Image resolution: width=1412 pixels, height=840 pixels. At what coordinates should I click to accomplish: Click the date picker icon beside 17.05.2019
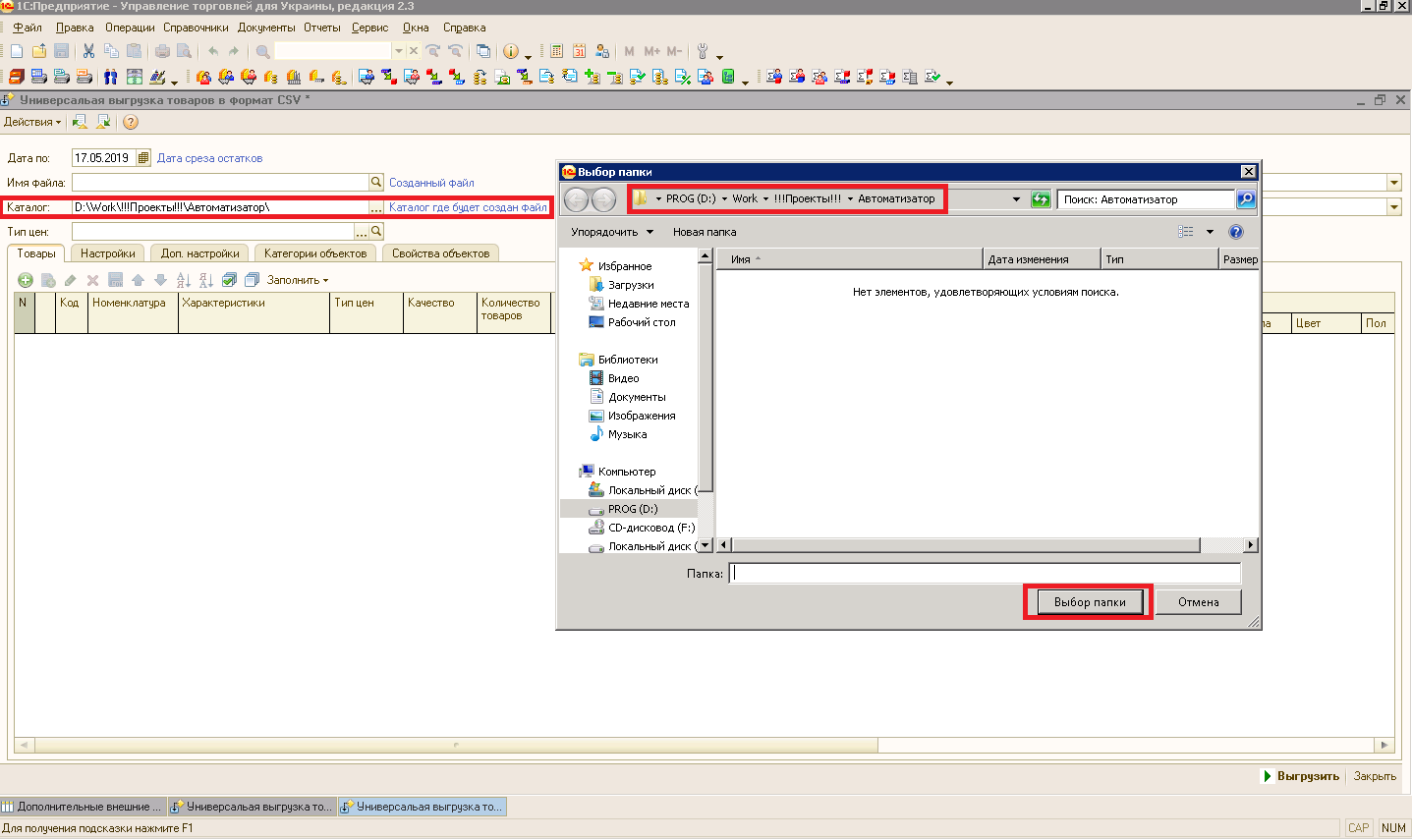(143, 158)
